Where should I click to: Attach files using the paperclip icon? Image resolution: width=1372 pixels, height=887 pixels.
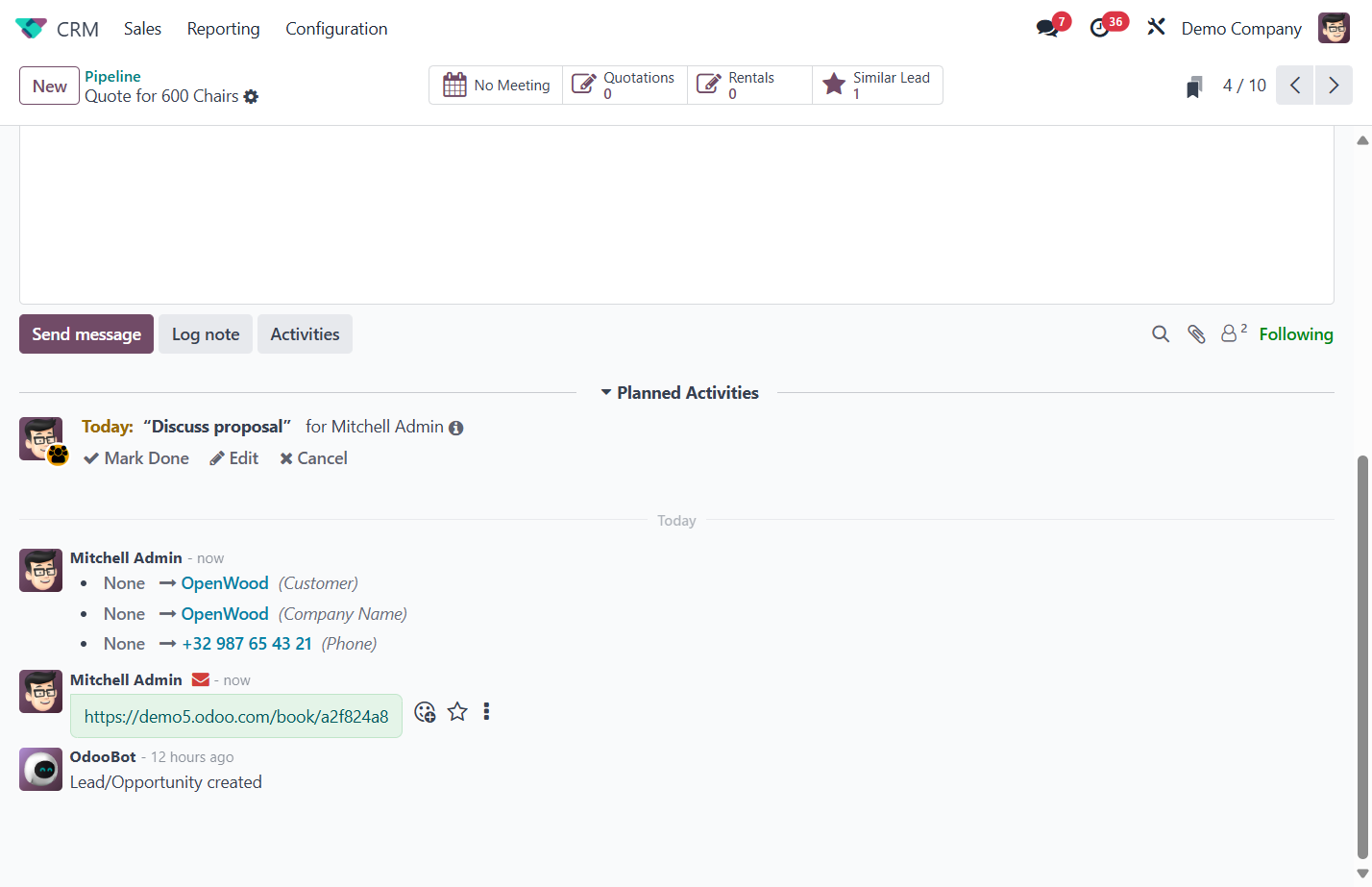[1196, 334]
